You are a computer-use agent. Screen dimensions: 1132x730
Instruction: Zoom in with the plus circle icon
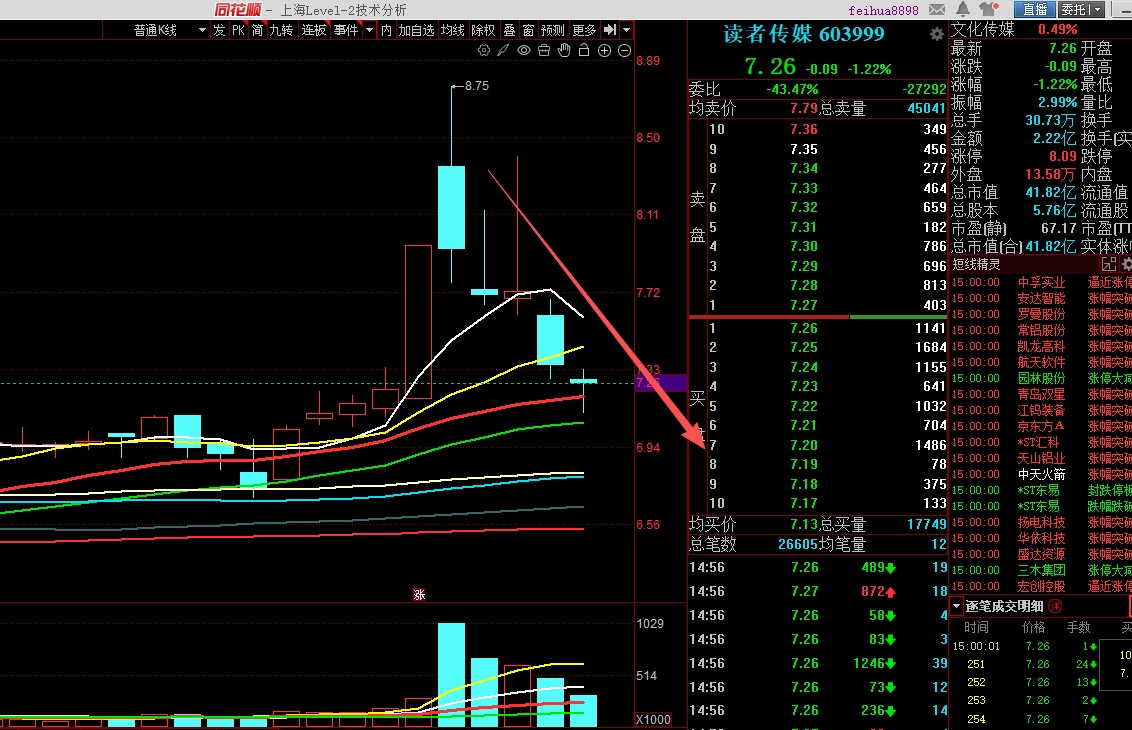click(x=604, y=51)
